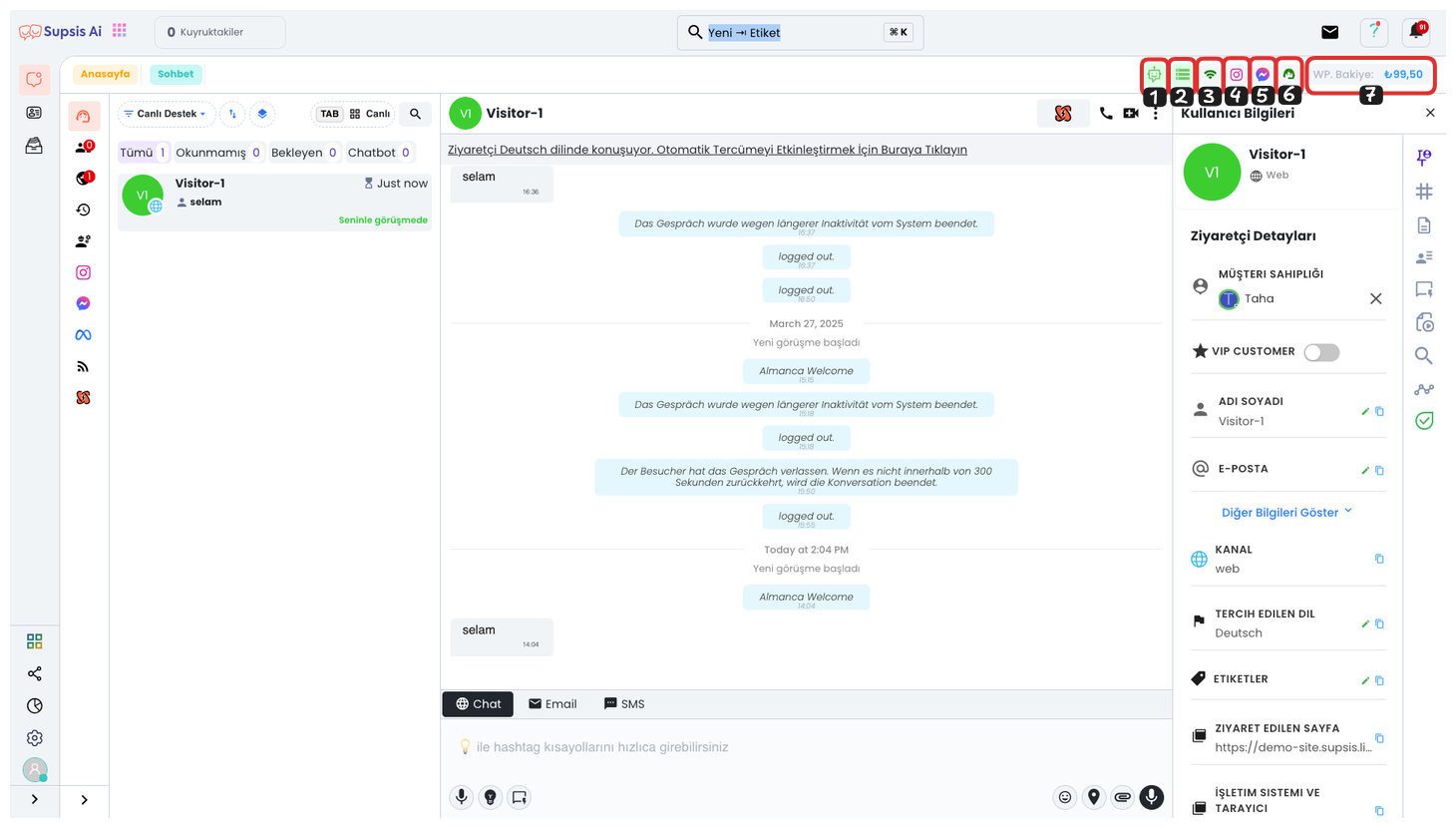Toggle the VIP Customer switch
Image resolution: width=1456 pixels, height=828 pixels.
1321,352
